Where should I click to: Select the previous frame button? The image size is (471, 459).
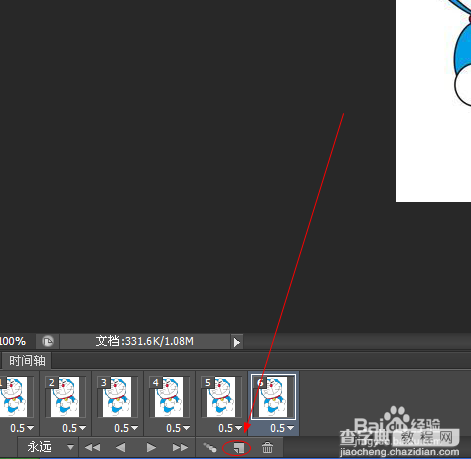pyautogui.click(x=121, y=447)
